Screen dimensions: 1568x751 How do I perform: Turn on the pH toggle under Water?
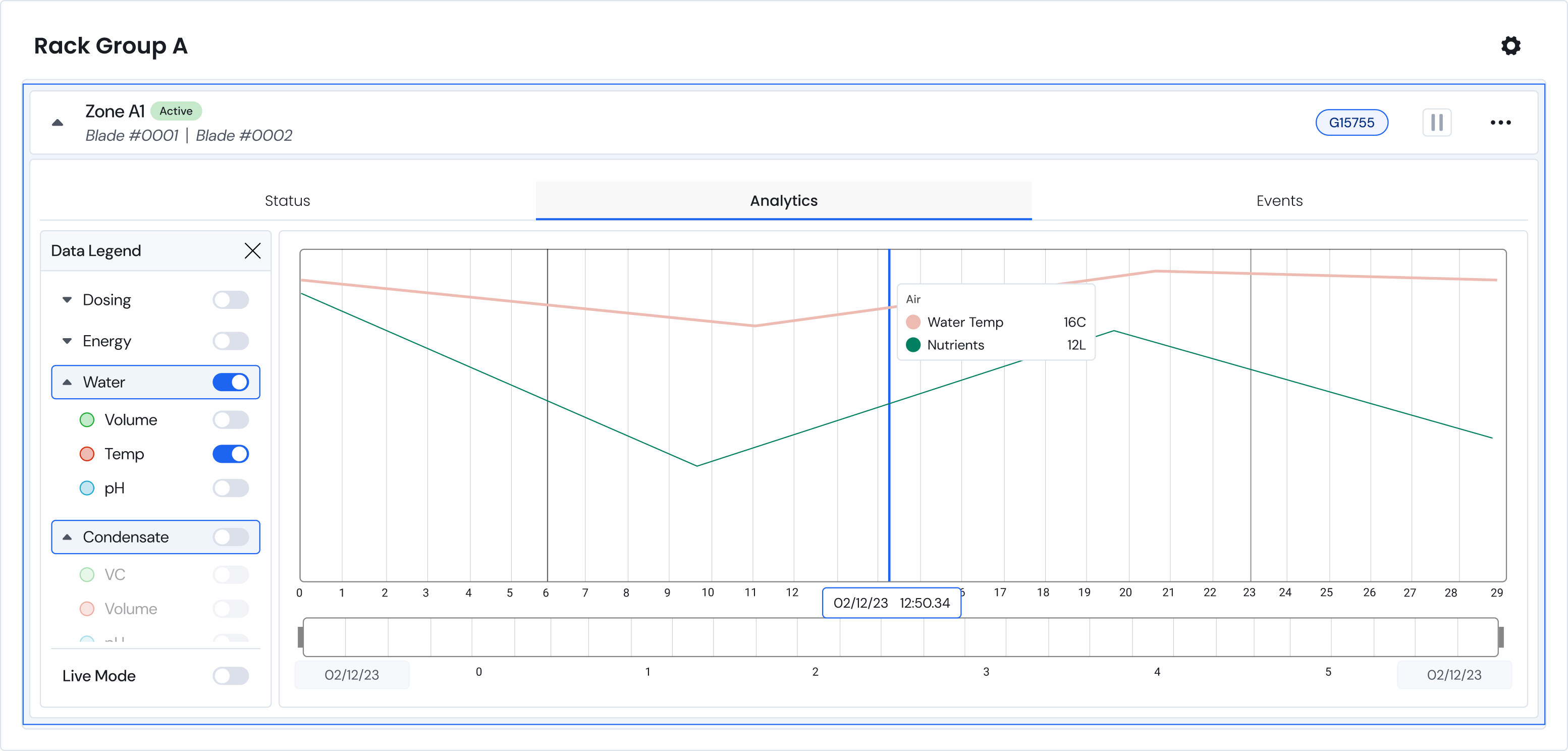tap(231, 488)
